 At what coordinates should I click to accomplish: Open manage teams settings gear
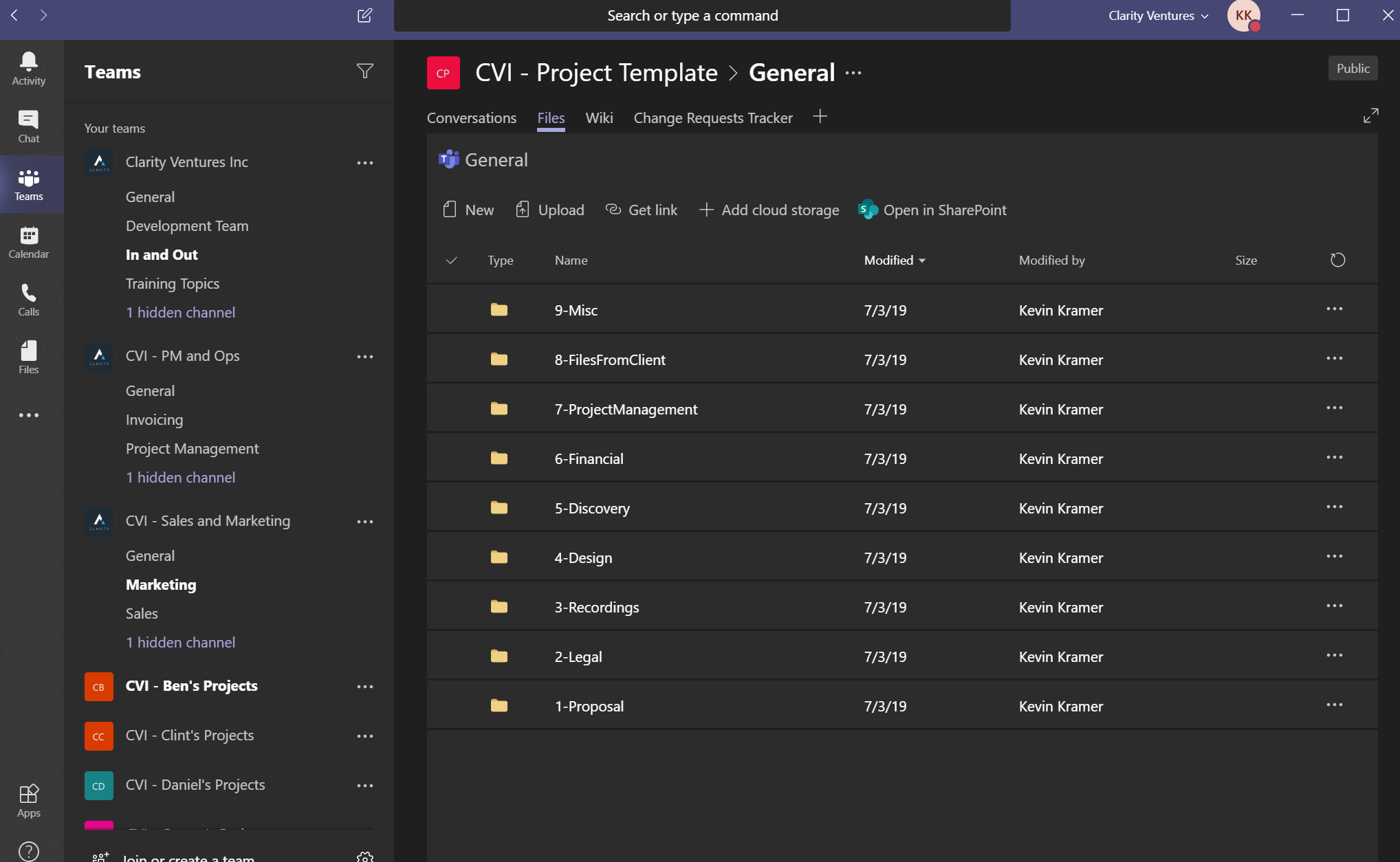coord(365,857)
